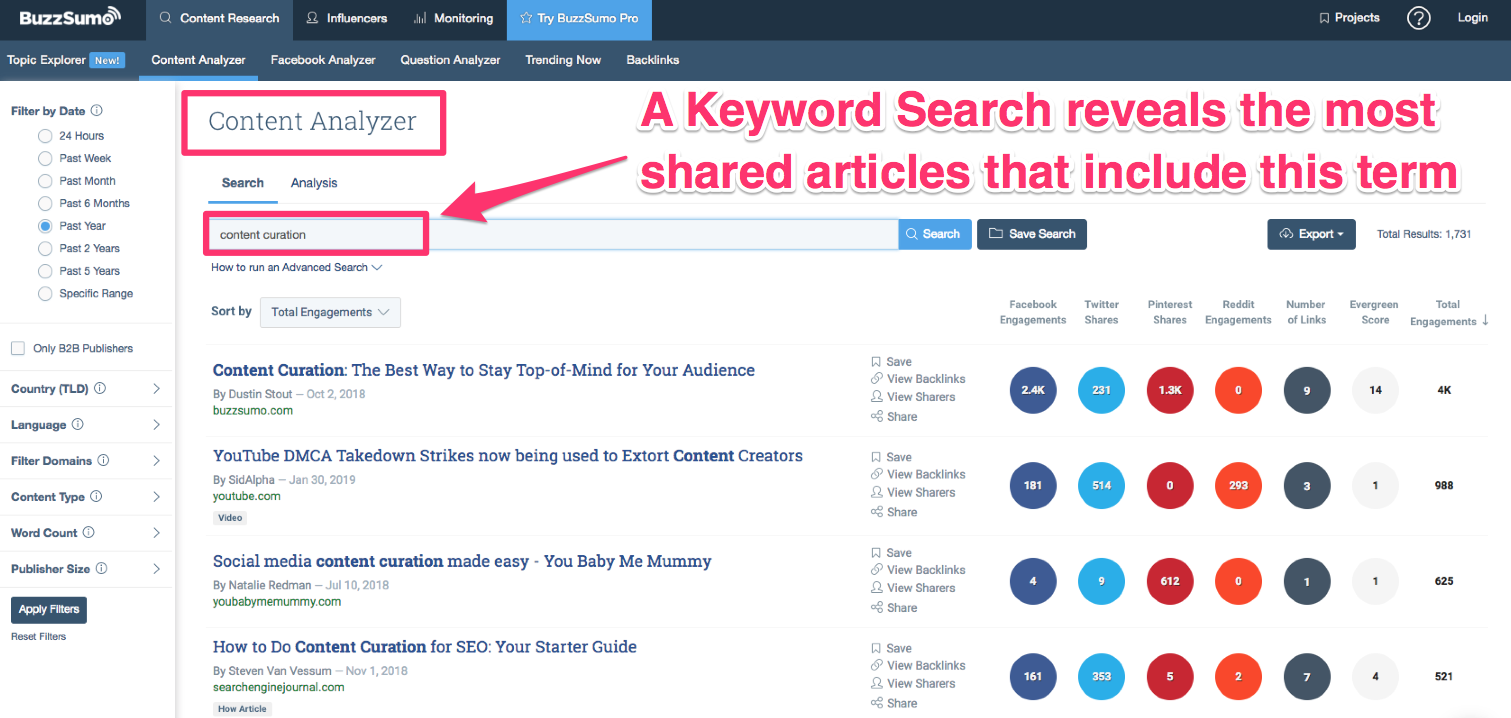The width and height of the screenshot is (1511, 718).
Task: Click the Twitter shares 514 circle
Action: [x=1101, y=485]
